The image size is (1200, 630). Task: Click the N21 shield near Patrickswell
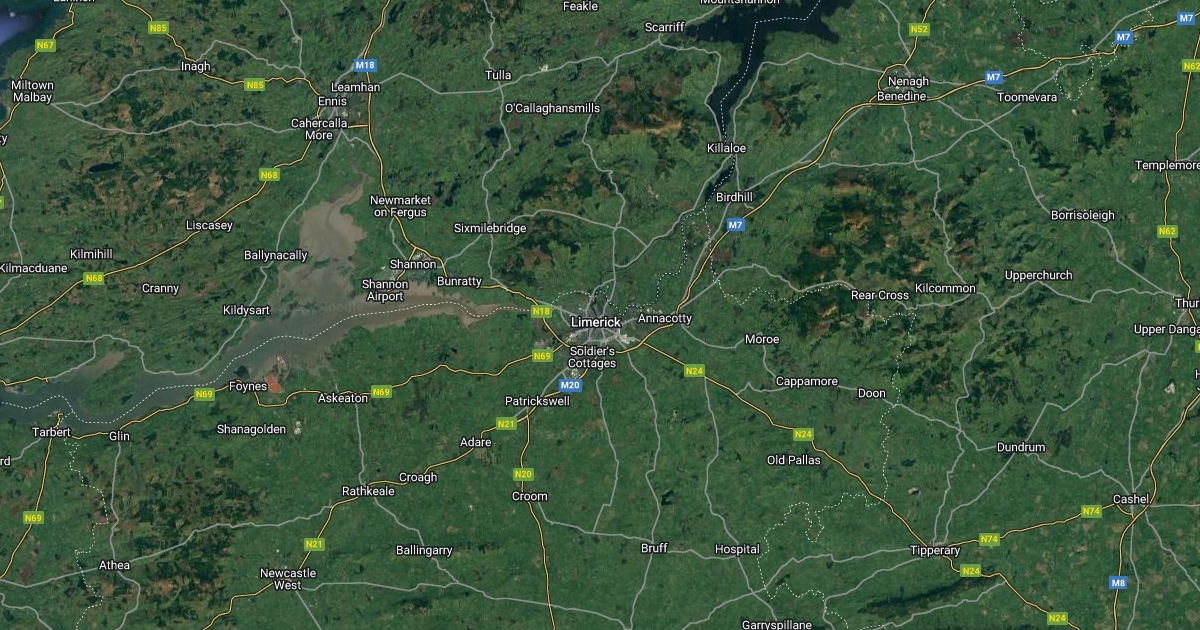pyautogui.click(x=506, y=424)
